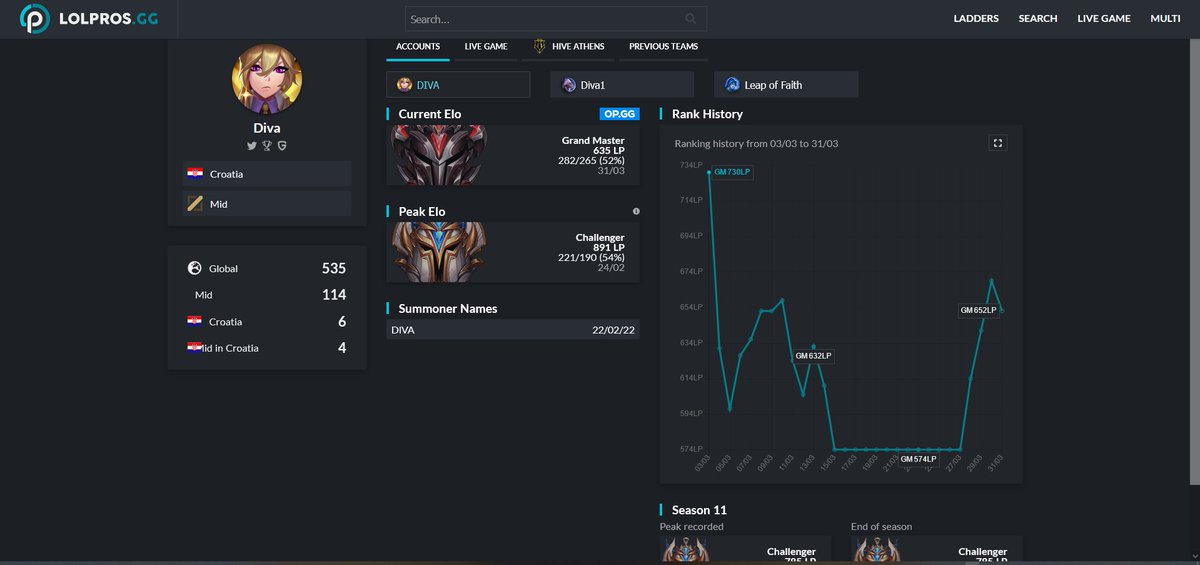1200x565 pixels.
Task: Click the Leap of Faith account icon
Action: coord(732,85)
